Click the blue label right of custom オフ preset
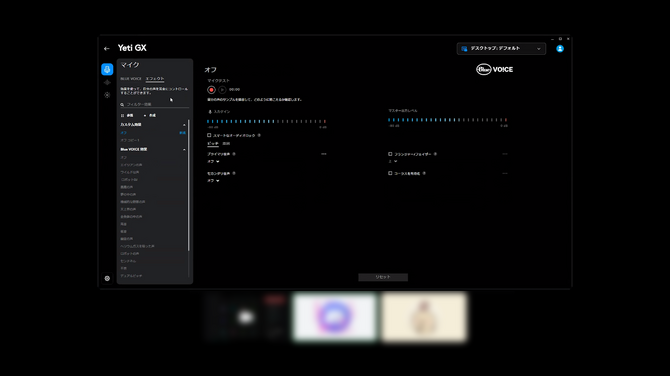Screen dimensions: 670x376 [x=182, y=133]
